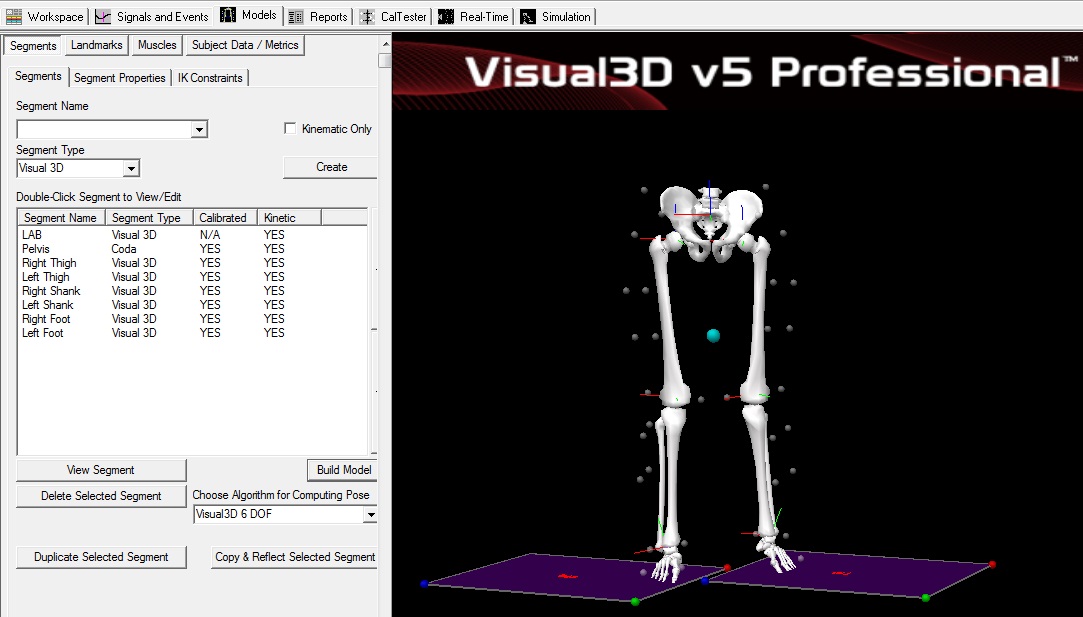Switch to Segment Properties sub-tab
This screenshot has height=617, width=1083.
(x=119, y=78)
